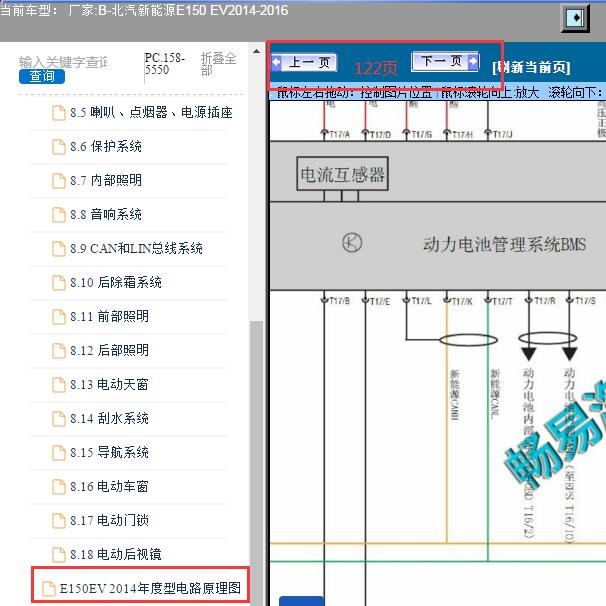Click connector pin label T17/E
Image resolution: width=606 pixels, height=606 pixels.
380,301
